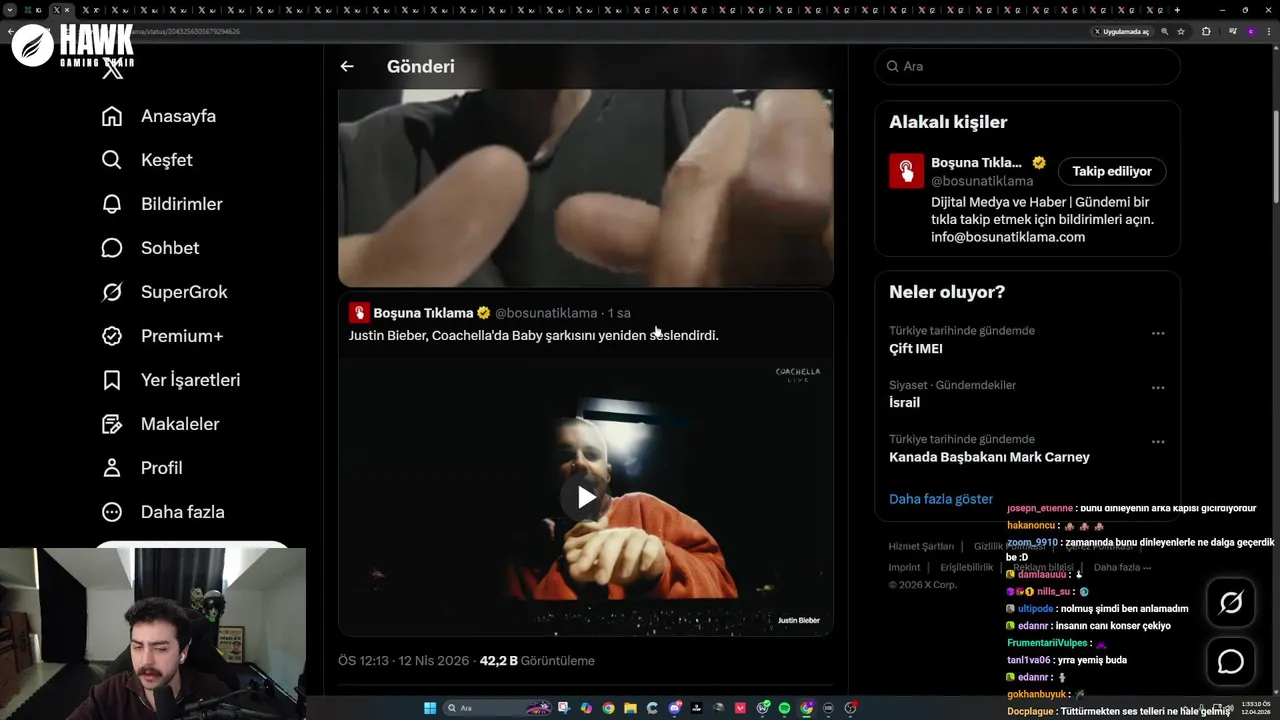Open more options for Çift IMEI trend
The width and height of the screenshot is (1280, 720).
coord(1158,333)
